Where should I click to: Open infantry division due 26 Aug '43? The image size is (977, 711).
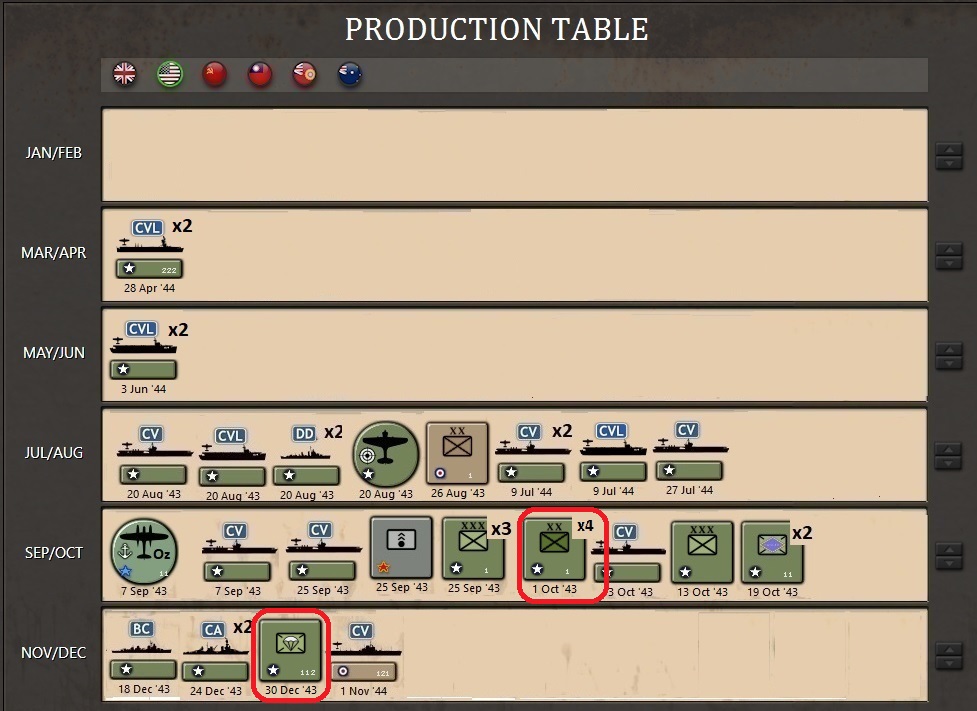pos(457,454)
